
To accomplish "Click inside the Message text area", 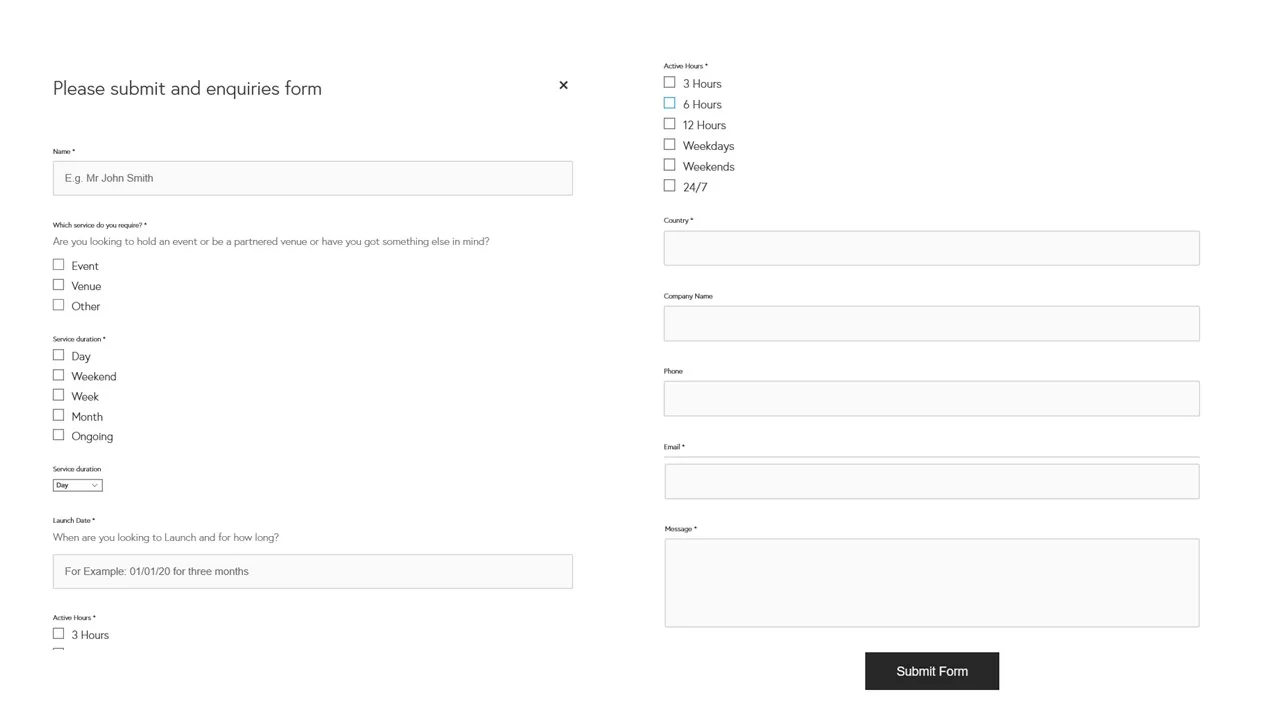I will coord(931,582).
